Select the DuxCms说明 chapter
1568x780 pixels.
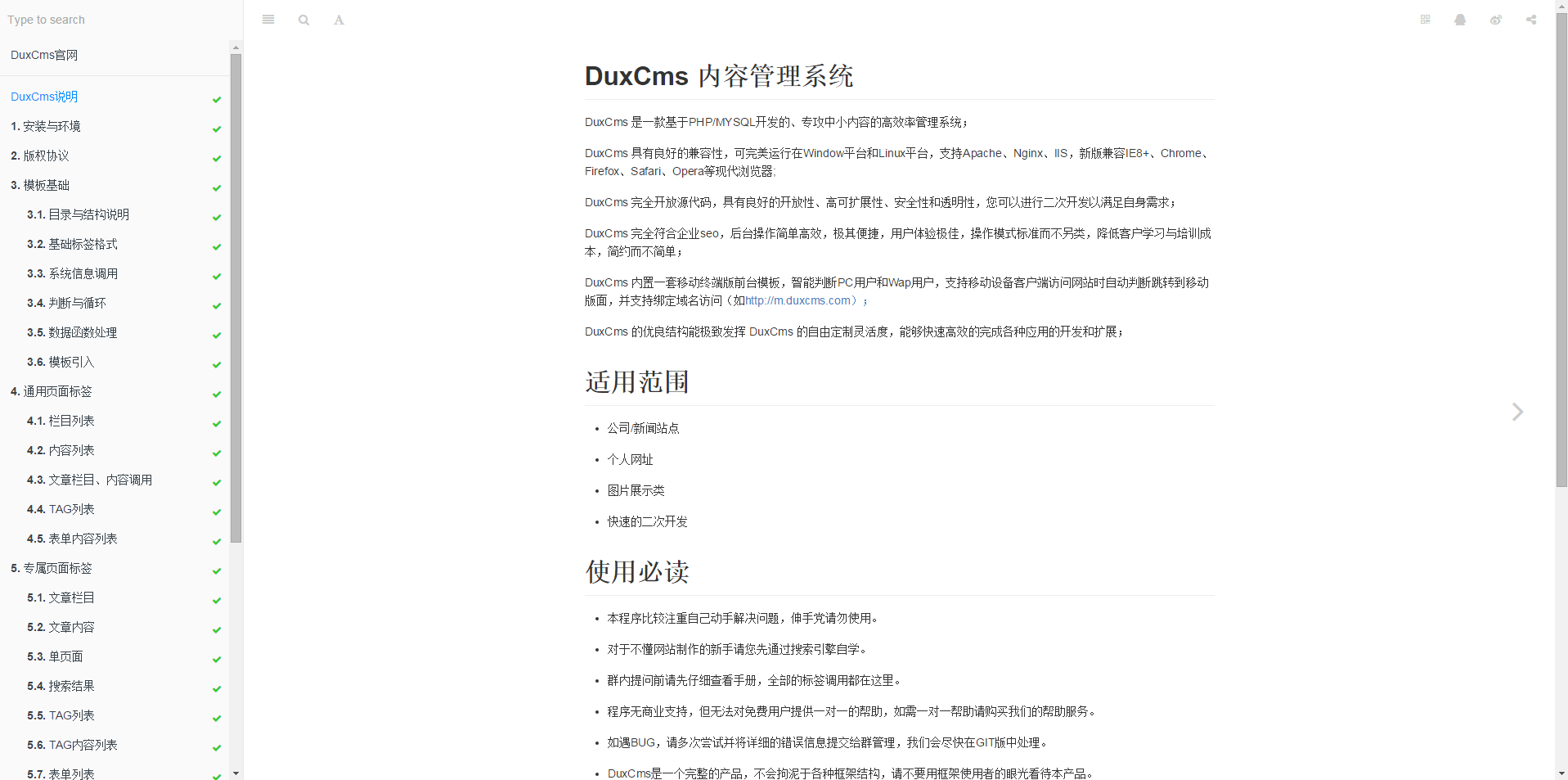click(x=44, y=97)
